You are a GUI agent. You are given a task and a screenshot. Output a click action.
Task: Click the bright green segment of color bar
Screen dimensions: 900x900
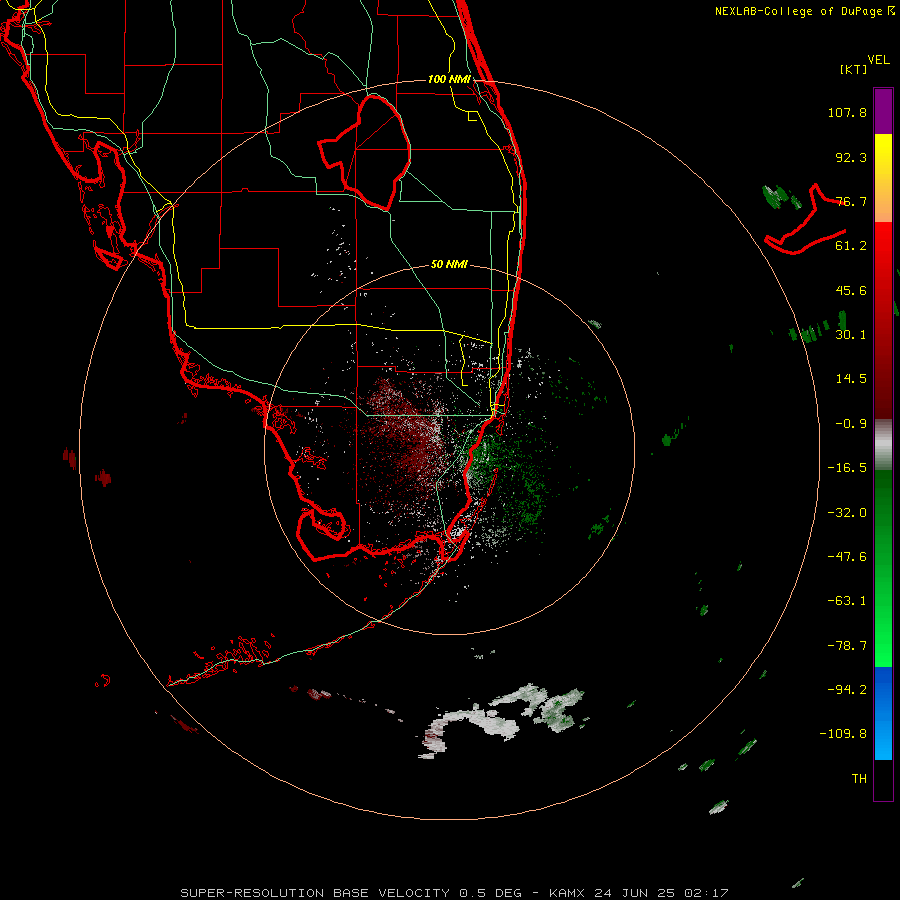pyautogui.click(x=883, y=568)
